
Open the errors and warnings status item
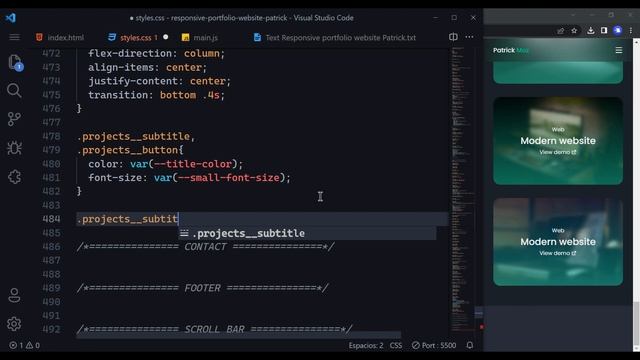[x=24, y=345]
